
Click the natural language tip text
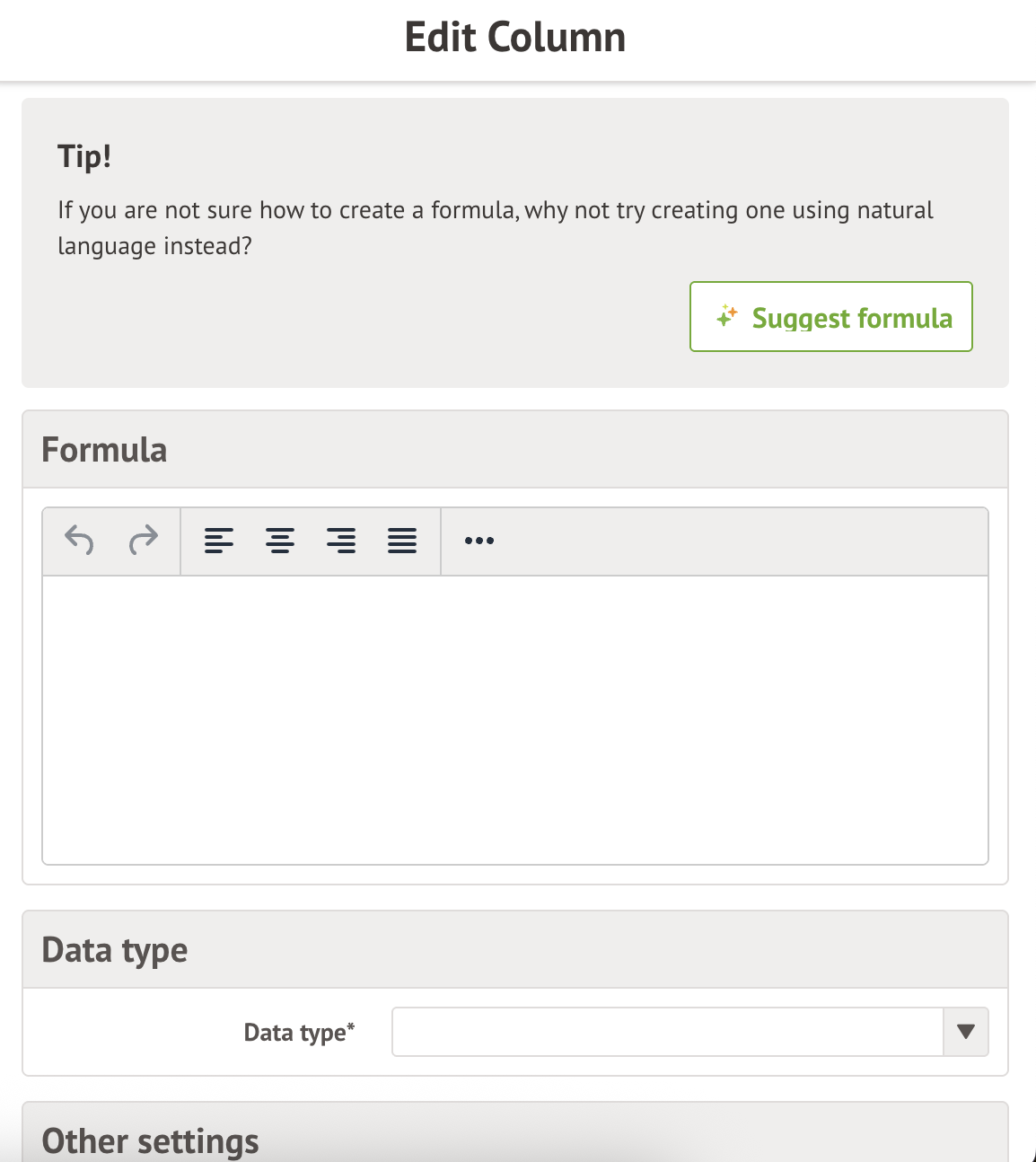(496, 228)
